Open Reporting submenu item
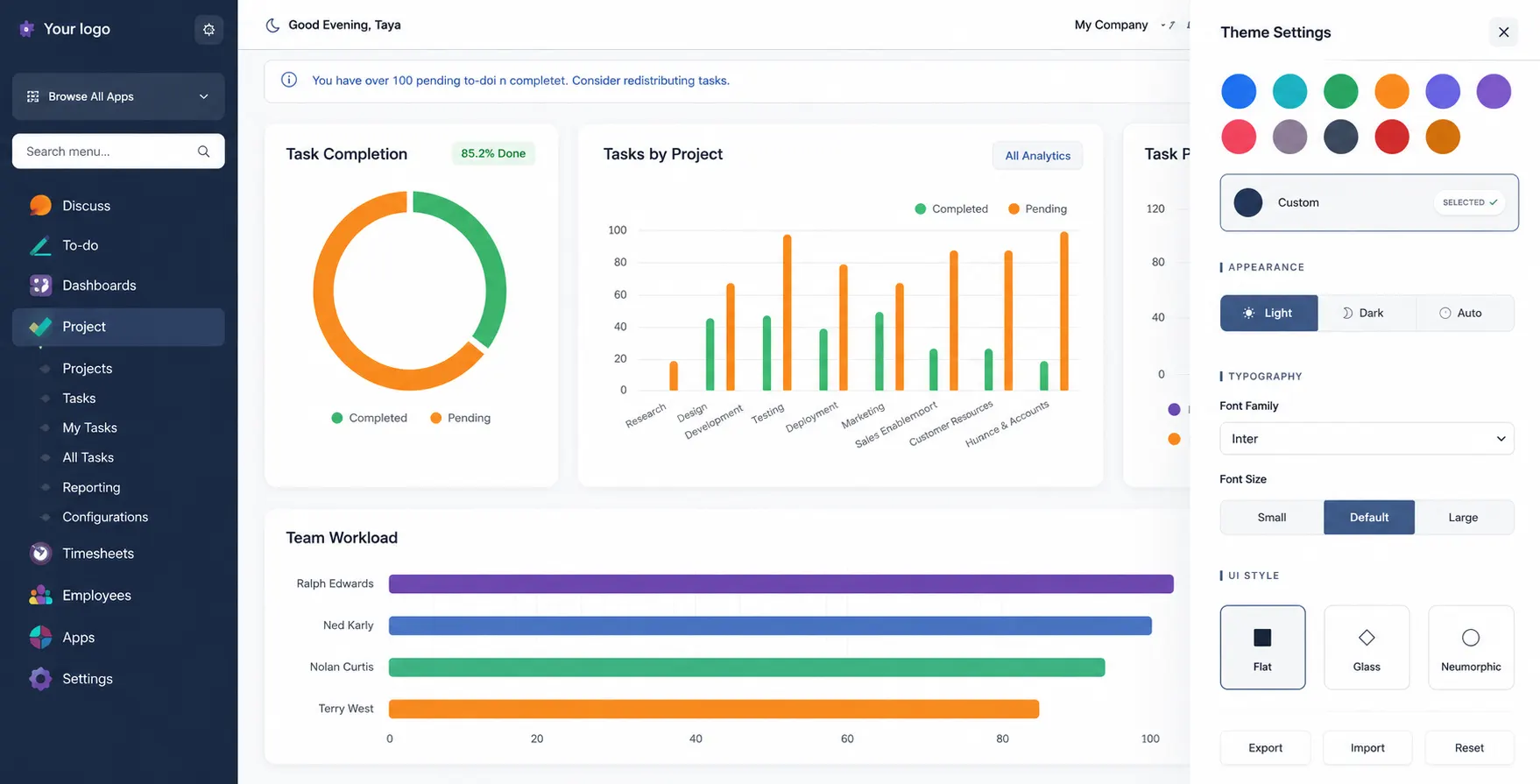The height and width of the screenshot is (784, 1540). point(91,488)
